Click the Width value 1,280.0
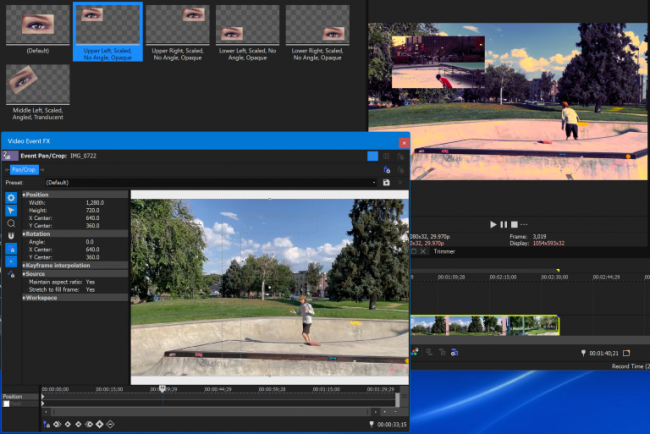 95,203
